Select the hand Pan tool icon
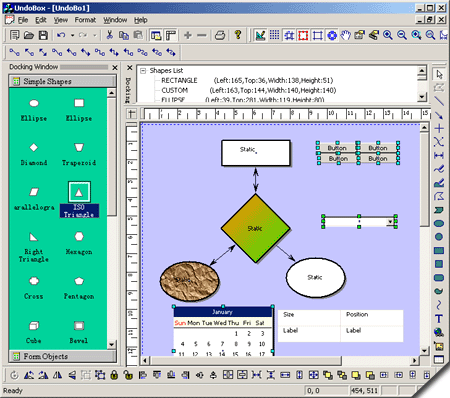Image resolution: width=450 pixels, height=398 pixels. click(346, 35)
